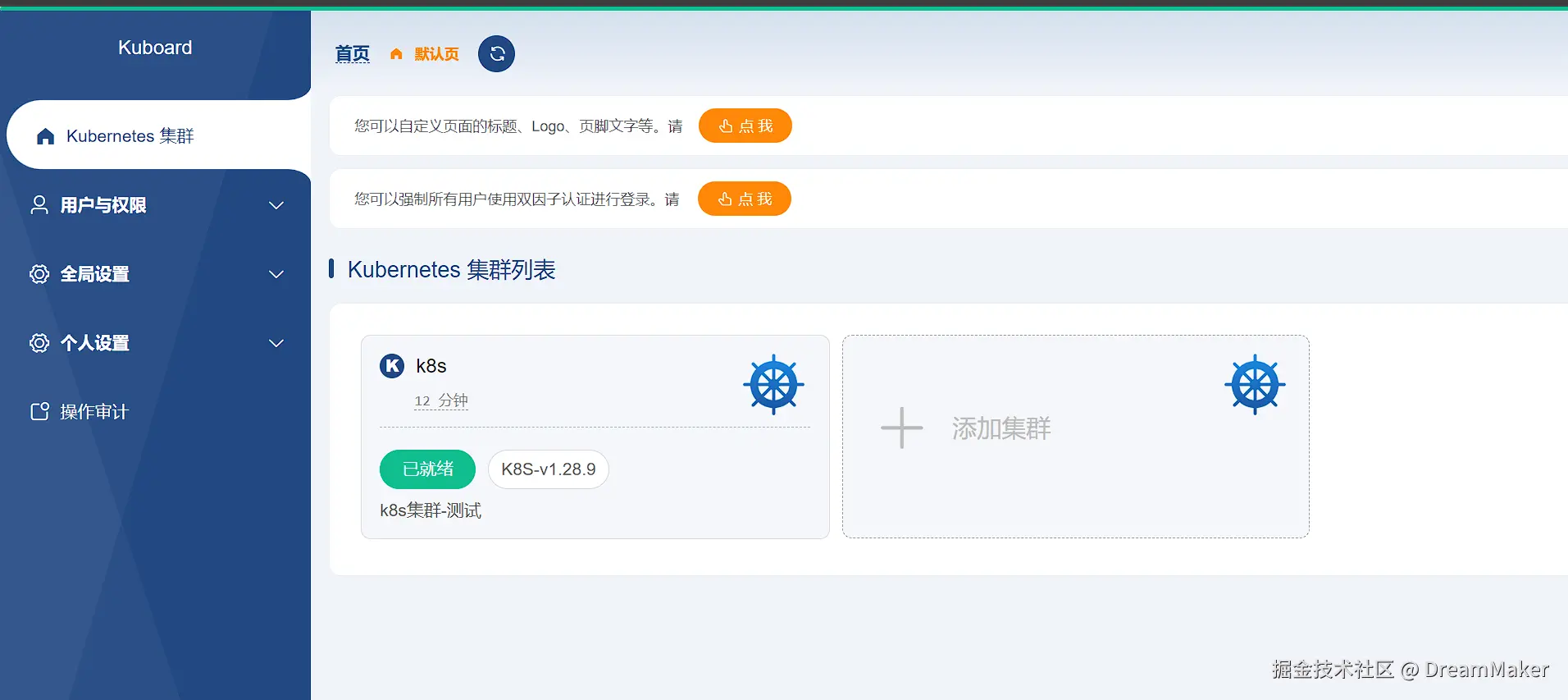This screenshot has width=1568, height=700.
Task: Click the 12 分钟 time label
Action: click(x=441, y=400)
